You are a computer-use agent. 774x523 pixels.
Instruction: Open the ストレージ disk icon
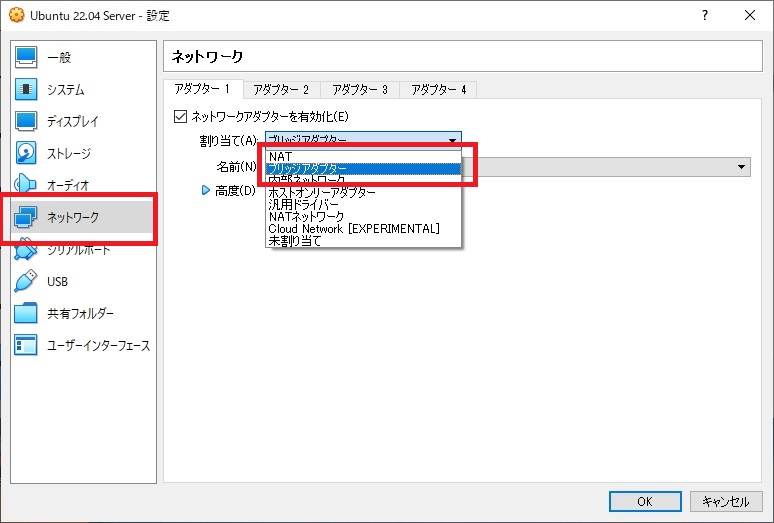click(26, 153)
